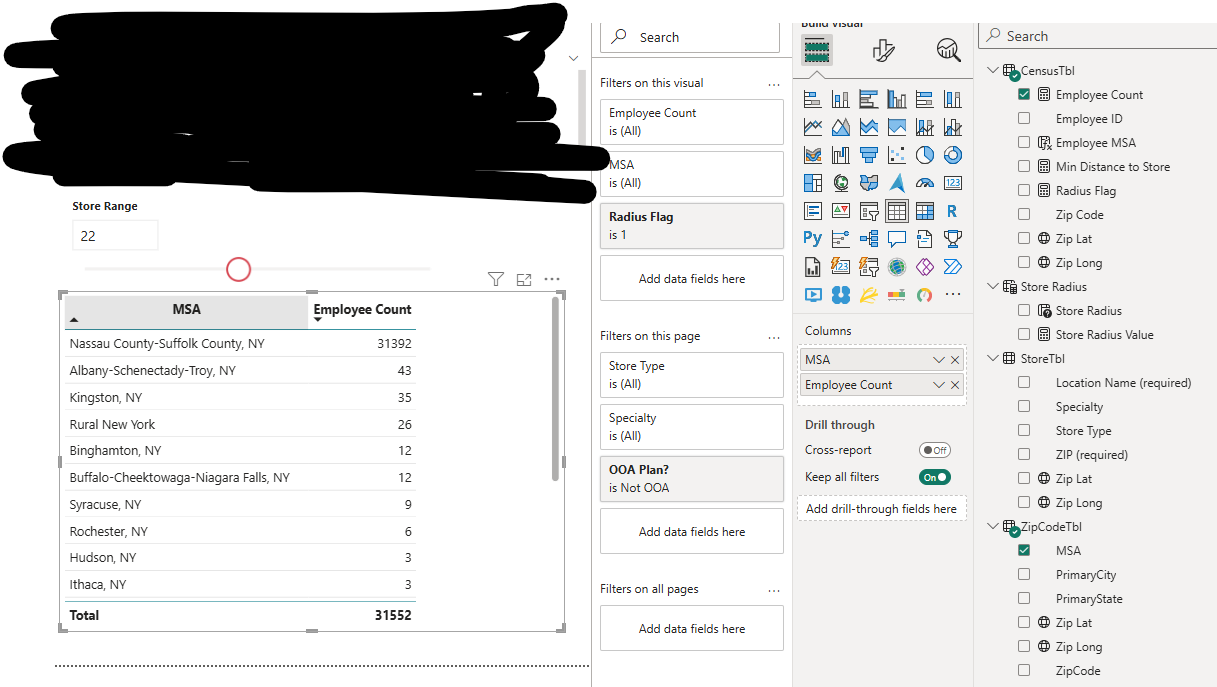Choose the gauge visual
The image size is (1217, 687).
tap(924, 183)
